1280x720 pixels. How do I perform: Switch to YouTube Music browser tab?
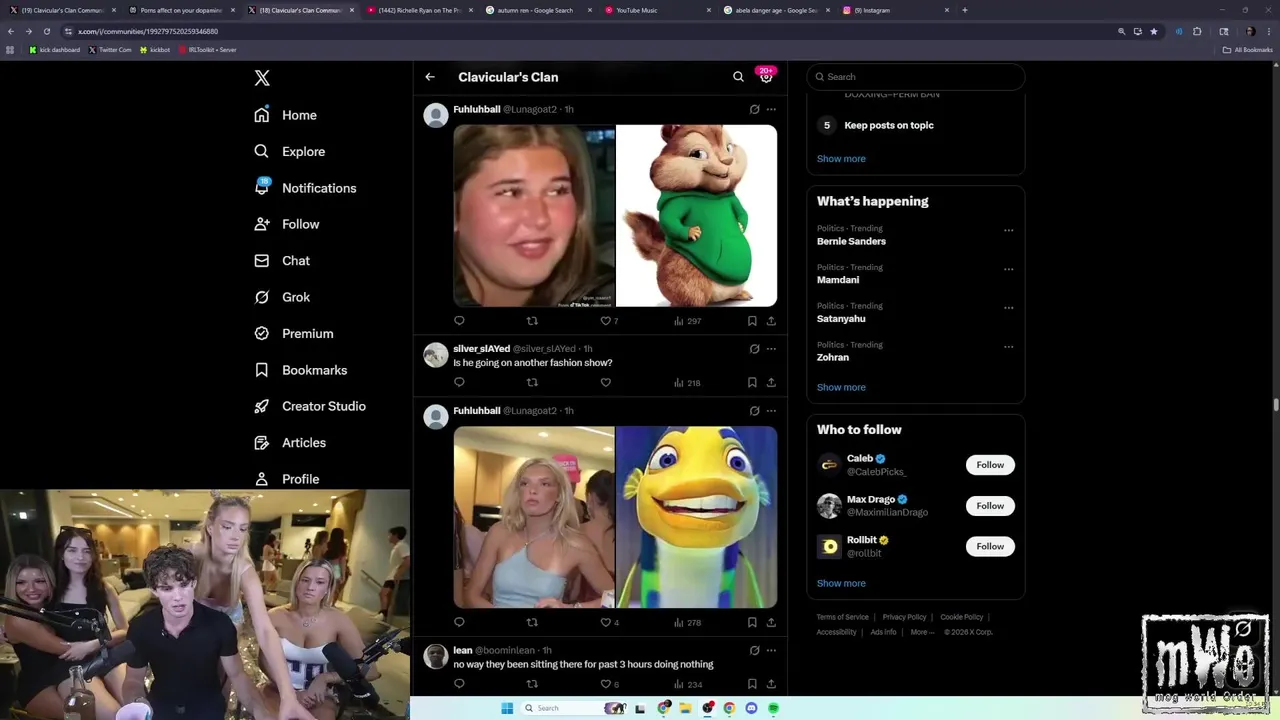click(x=659, y=10)
